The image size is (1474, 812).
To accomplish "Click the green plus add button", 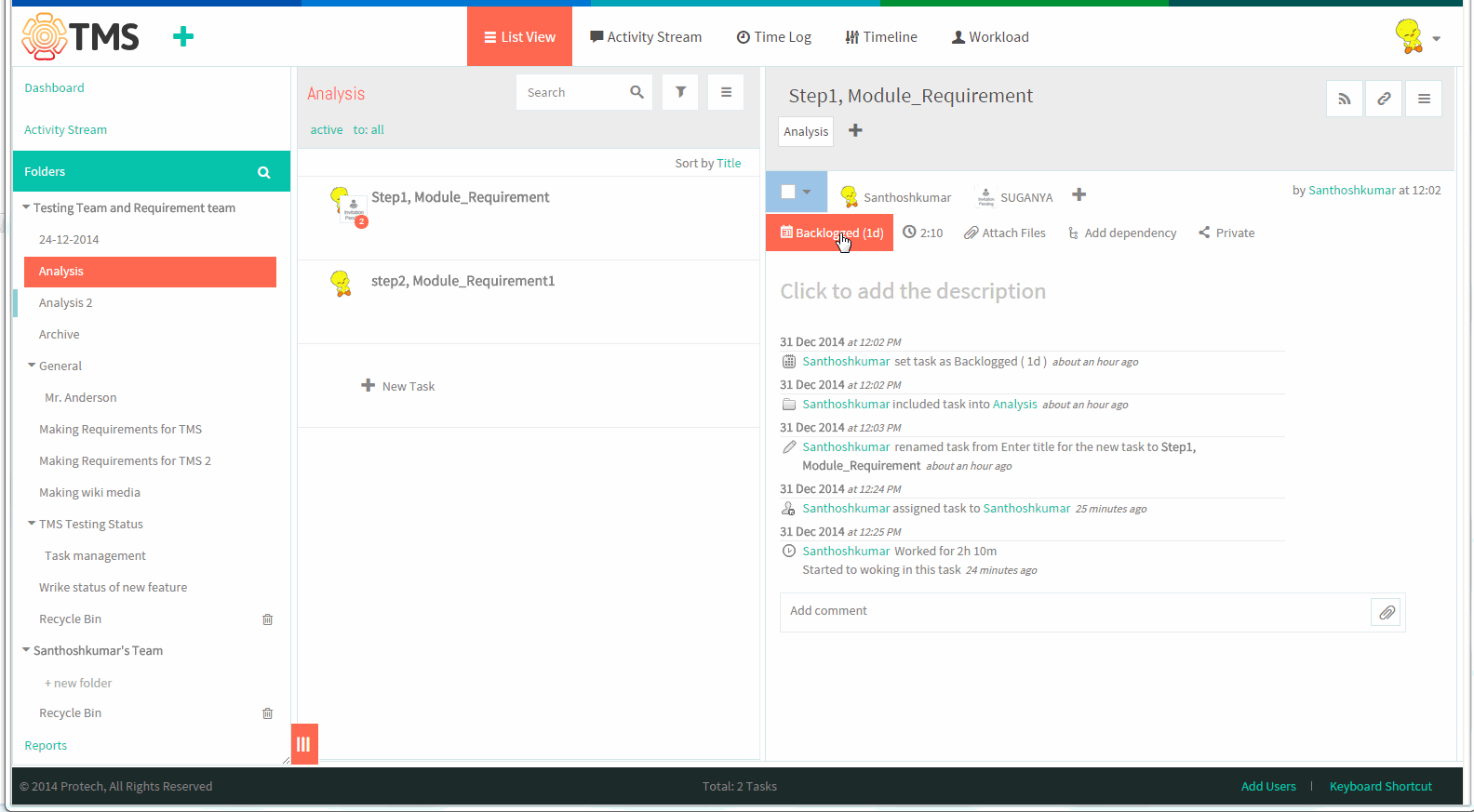I will click(183, 36).
